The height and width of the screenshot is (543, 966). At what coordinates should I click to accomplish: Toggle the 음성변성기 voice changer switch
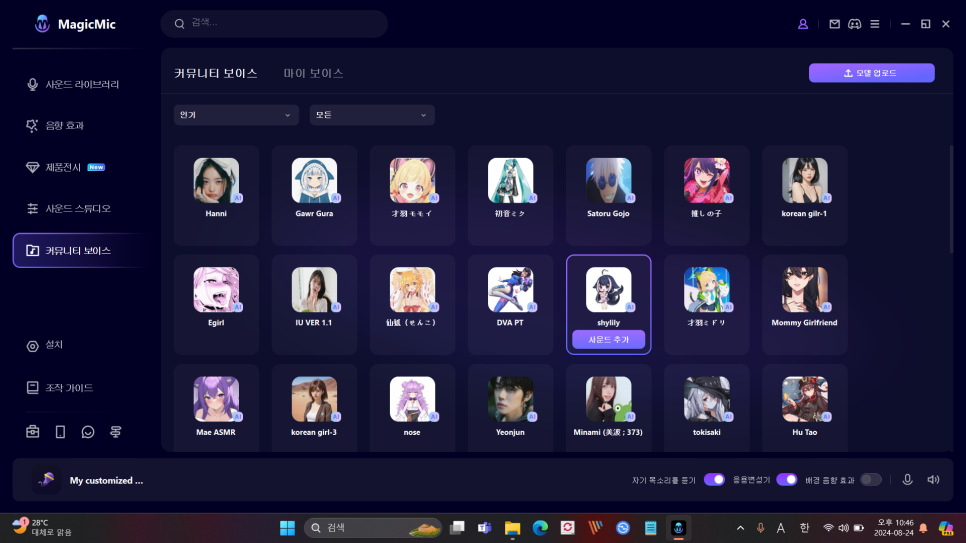(x=787, y=480)
